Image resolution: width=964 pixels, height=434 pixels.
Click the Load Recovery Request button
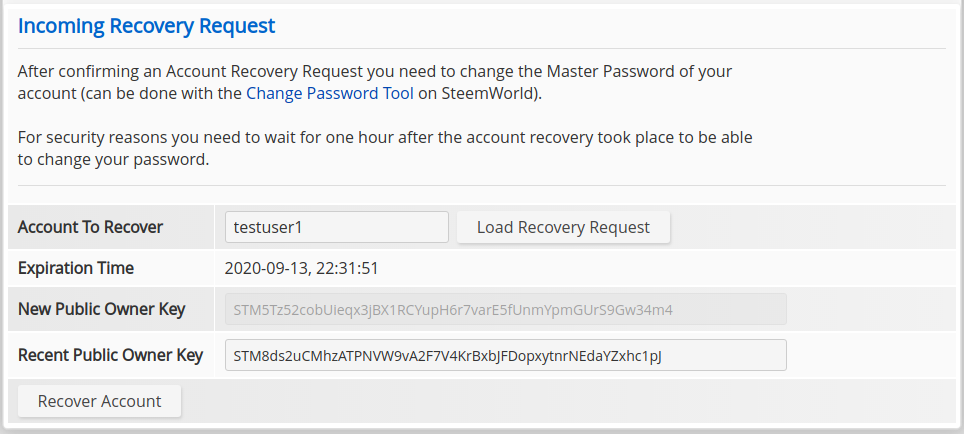[563, 227]
